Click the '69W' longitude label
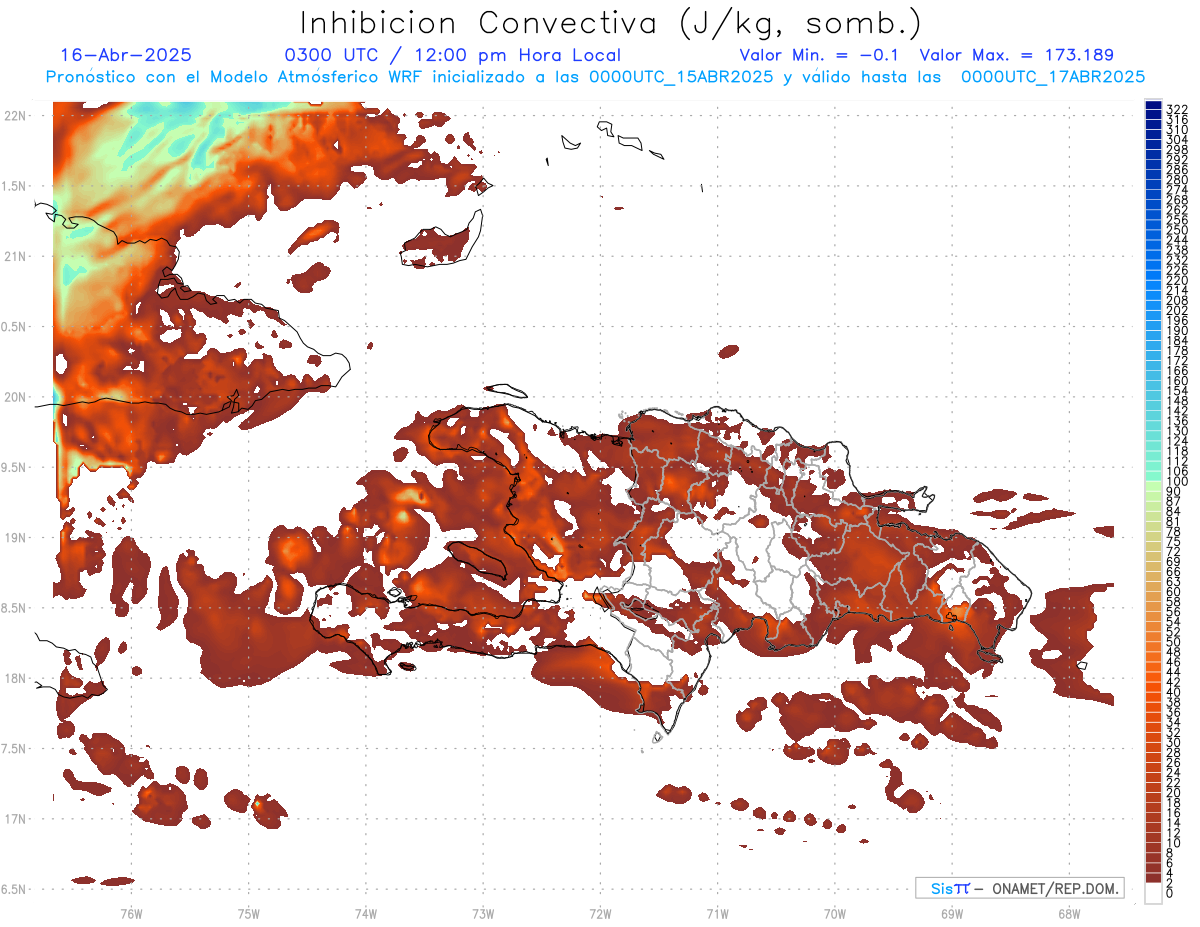Screen dimensions: 1200x927 952,913
